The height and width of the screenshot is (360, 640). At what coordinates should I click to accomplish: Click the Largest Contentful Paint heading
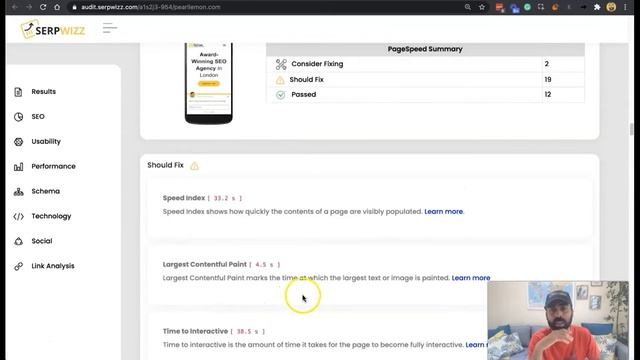tap(204, 264)
